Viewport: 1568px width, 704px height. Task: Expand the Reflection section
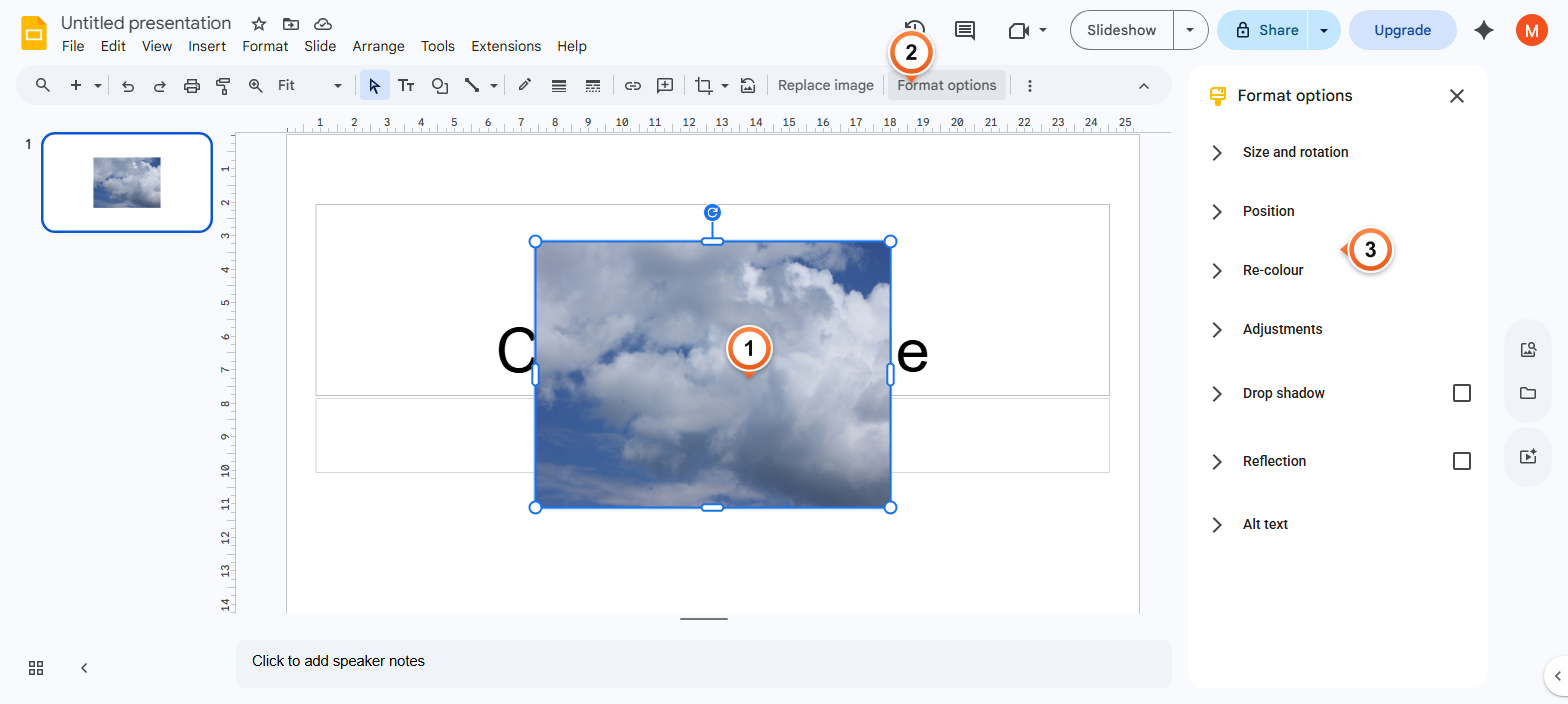click(1217, 461)
